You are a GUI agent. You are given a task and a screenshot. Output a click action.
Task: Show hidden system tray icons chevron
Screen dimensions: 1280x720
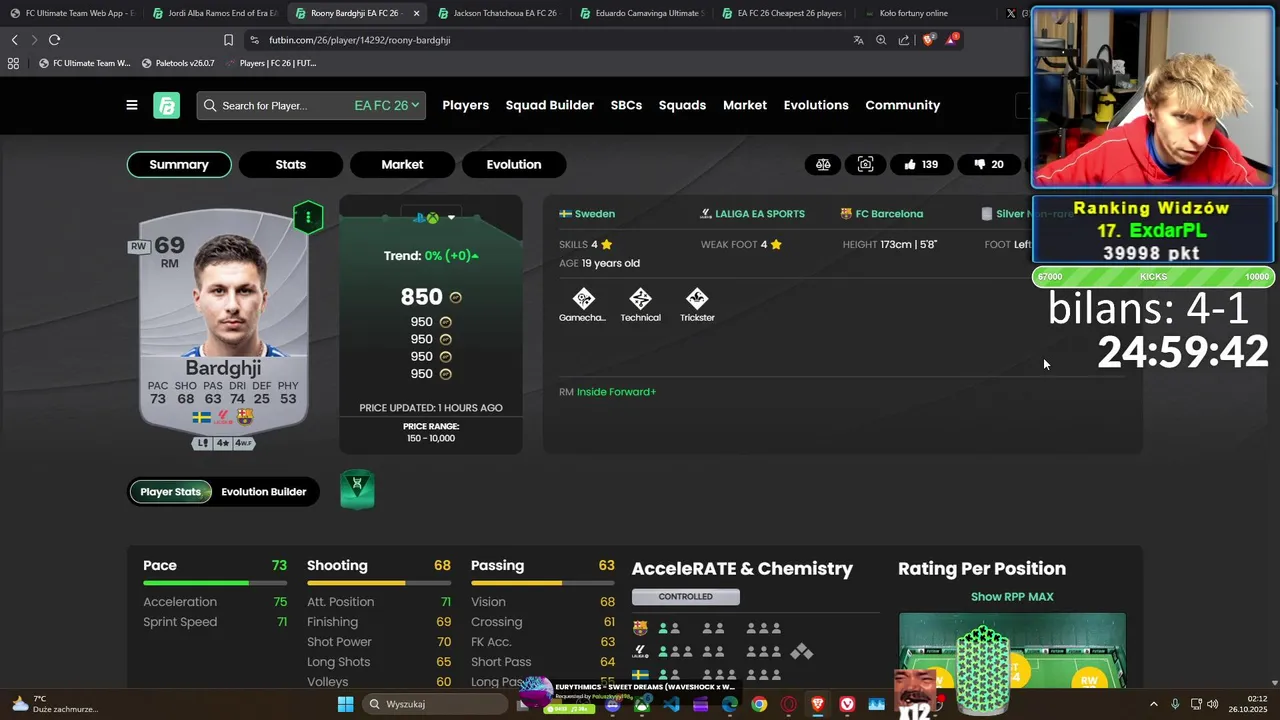tap(1153, 704)
